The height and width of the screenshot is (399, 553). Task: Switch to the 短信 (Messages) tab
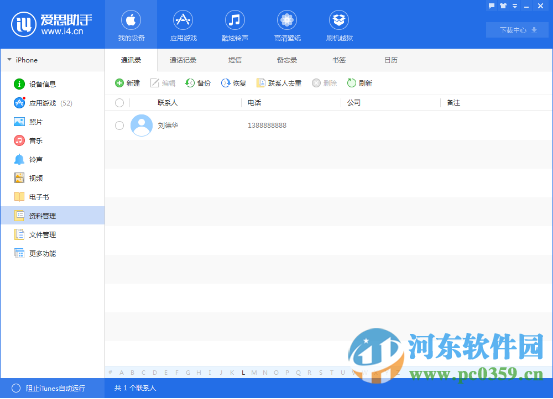tap(235, 60)
